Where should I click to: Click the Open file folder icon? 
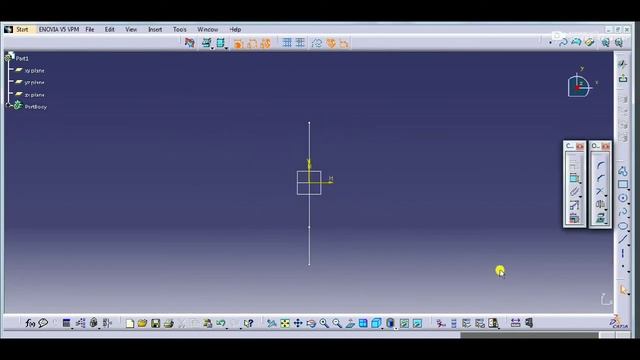click(142, 323)
